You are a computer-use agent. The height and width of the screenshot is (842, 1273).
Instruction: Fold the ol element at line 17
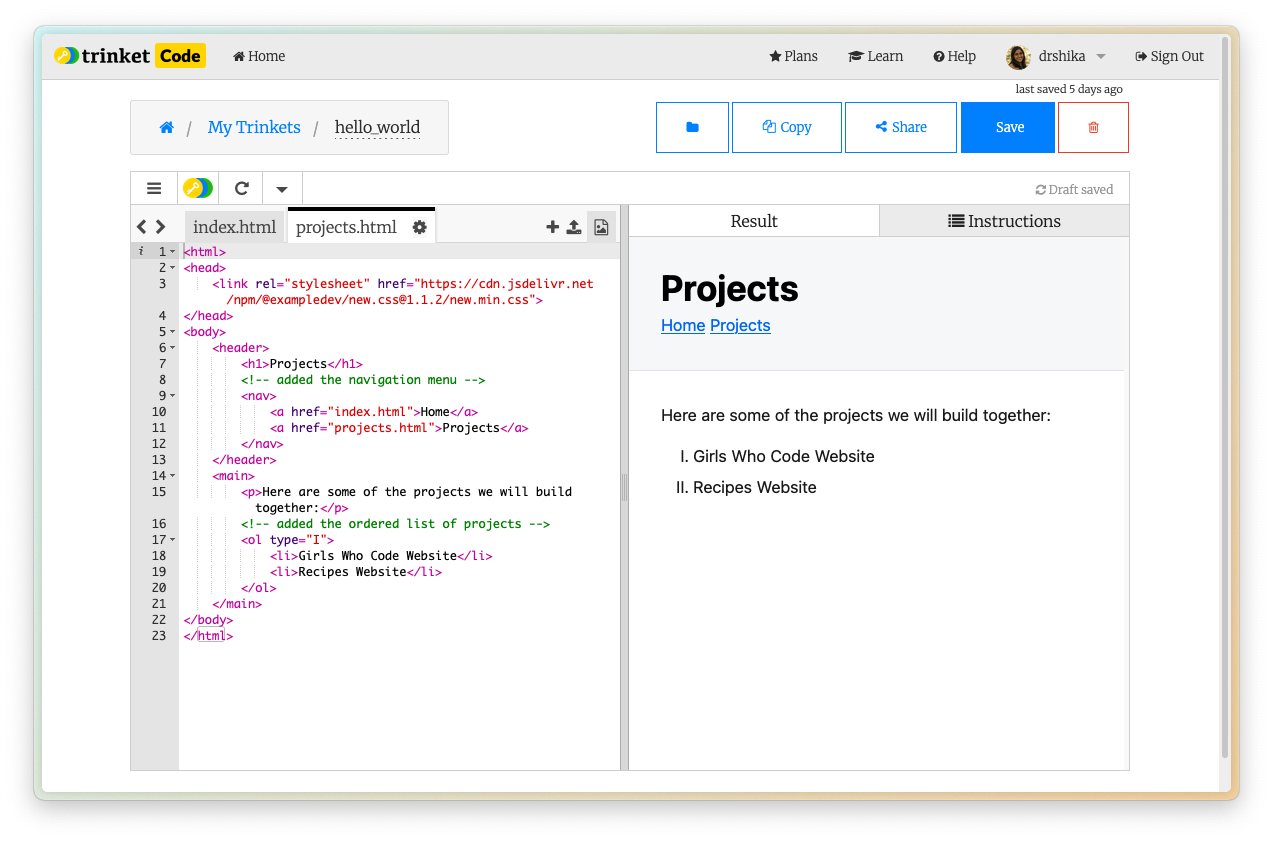[173, 540]
